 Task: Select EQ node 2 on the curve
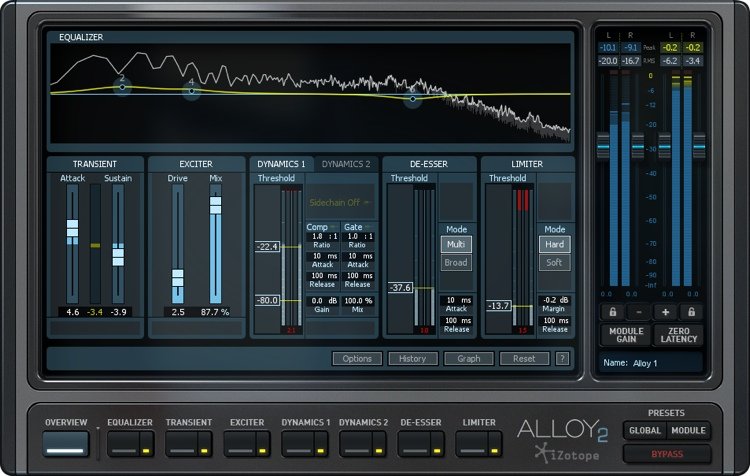click(122, 86)
